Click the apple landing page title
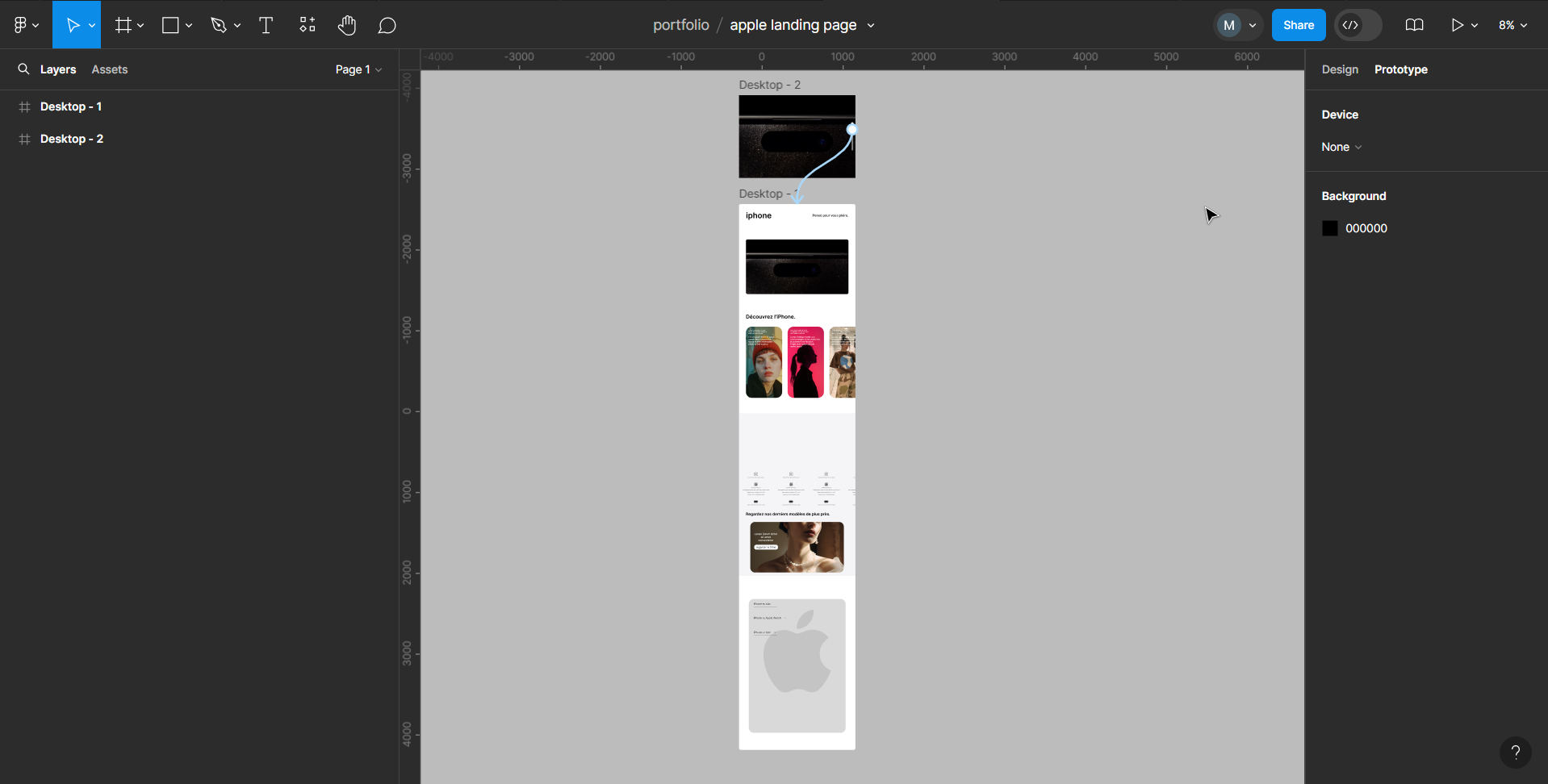Viewport: 1548px width, 784px height. (x=793, y=25)
